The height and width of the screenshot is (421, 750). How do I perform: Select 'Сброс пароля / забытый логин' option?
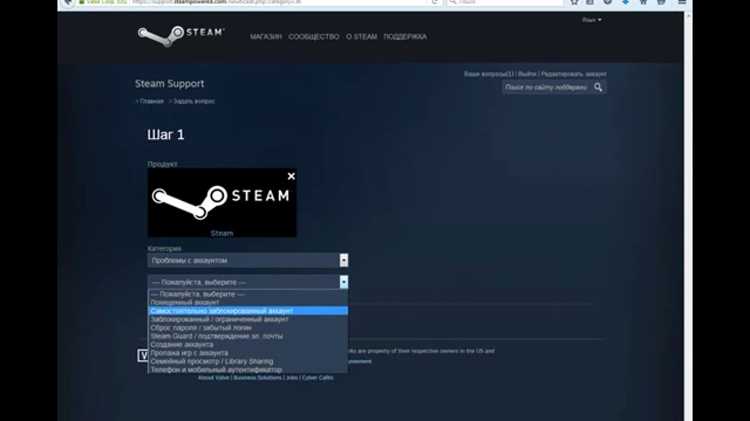[x=248, y=328]
